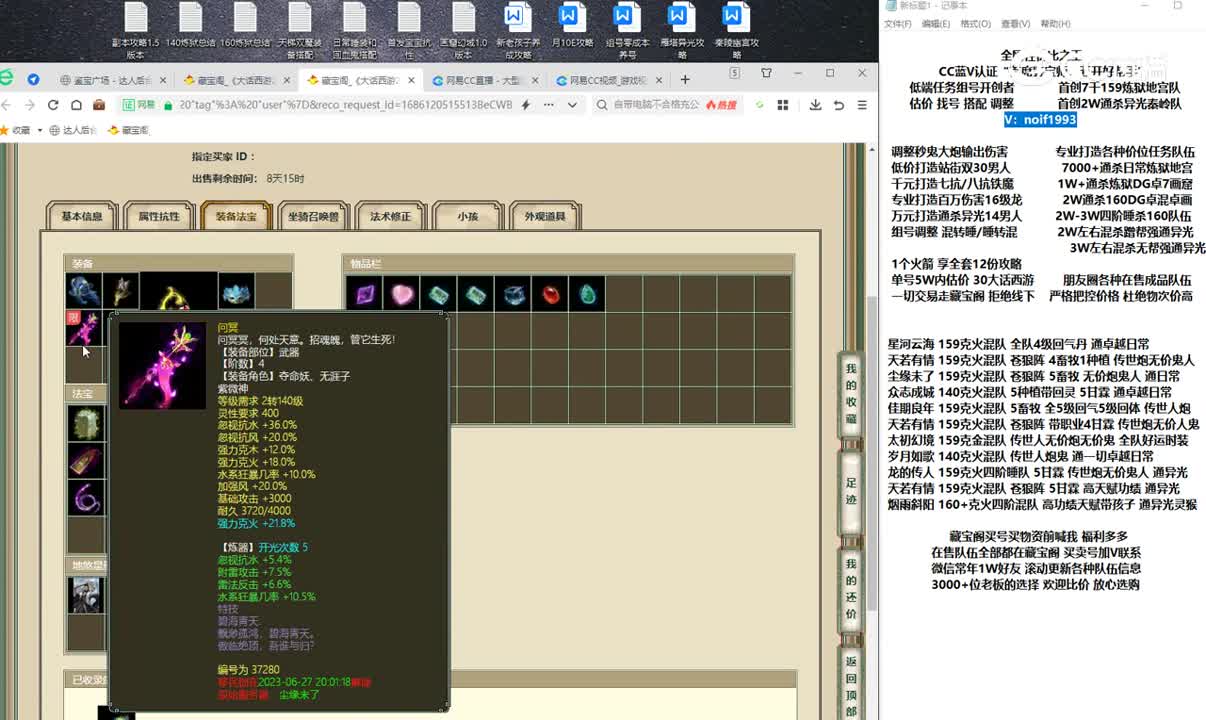
Task: Switch to the 属性抗性 tab
Action: point(159,216)
